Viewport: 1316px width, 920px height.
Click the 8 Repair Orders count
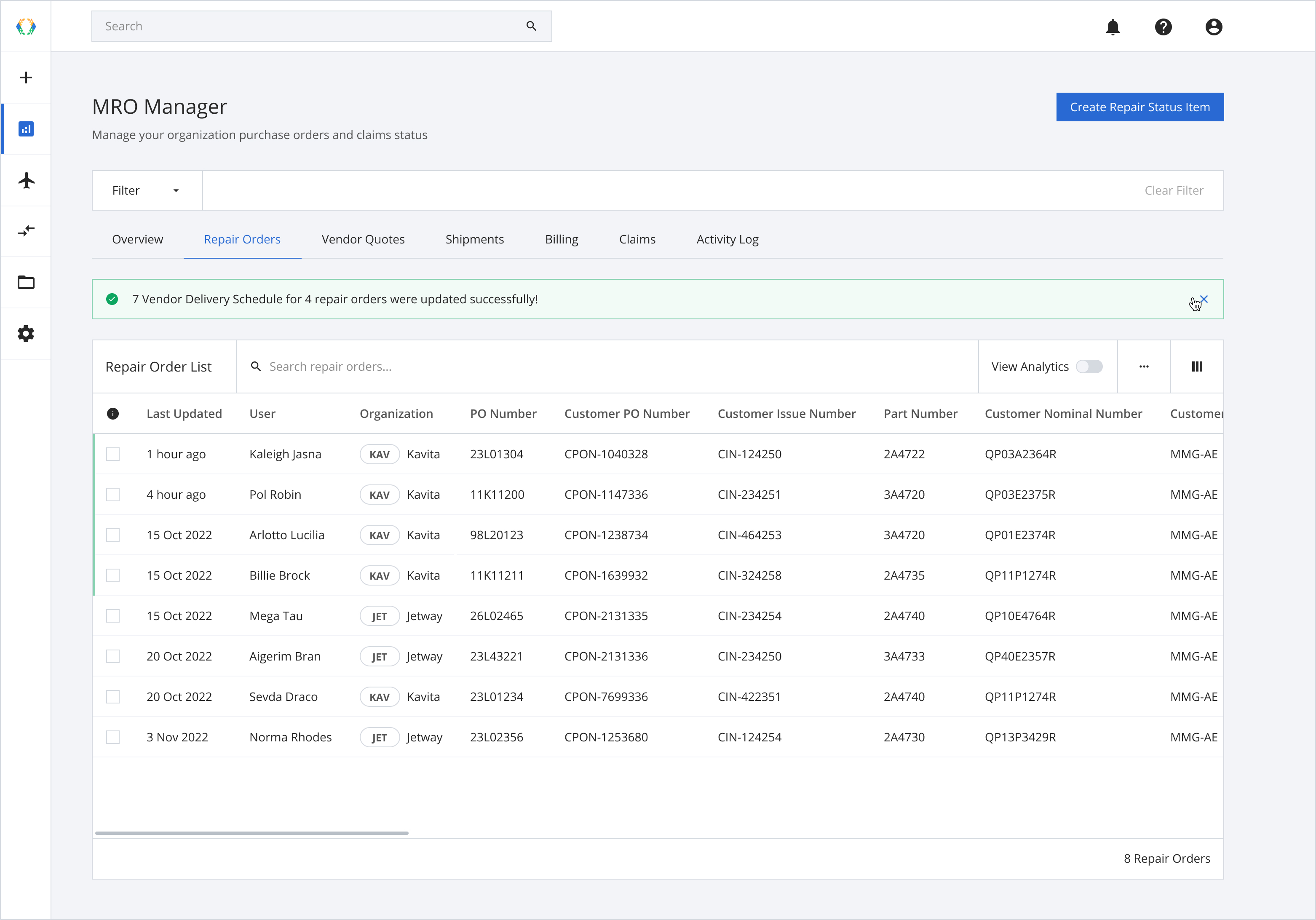point(1167,858)
